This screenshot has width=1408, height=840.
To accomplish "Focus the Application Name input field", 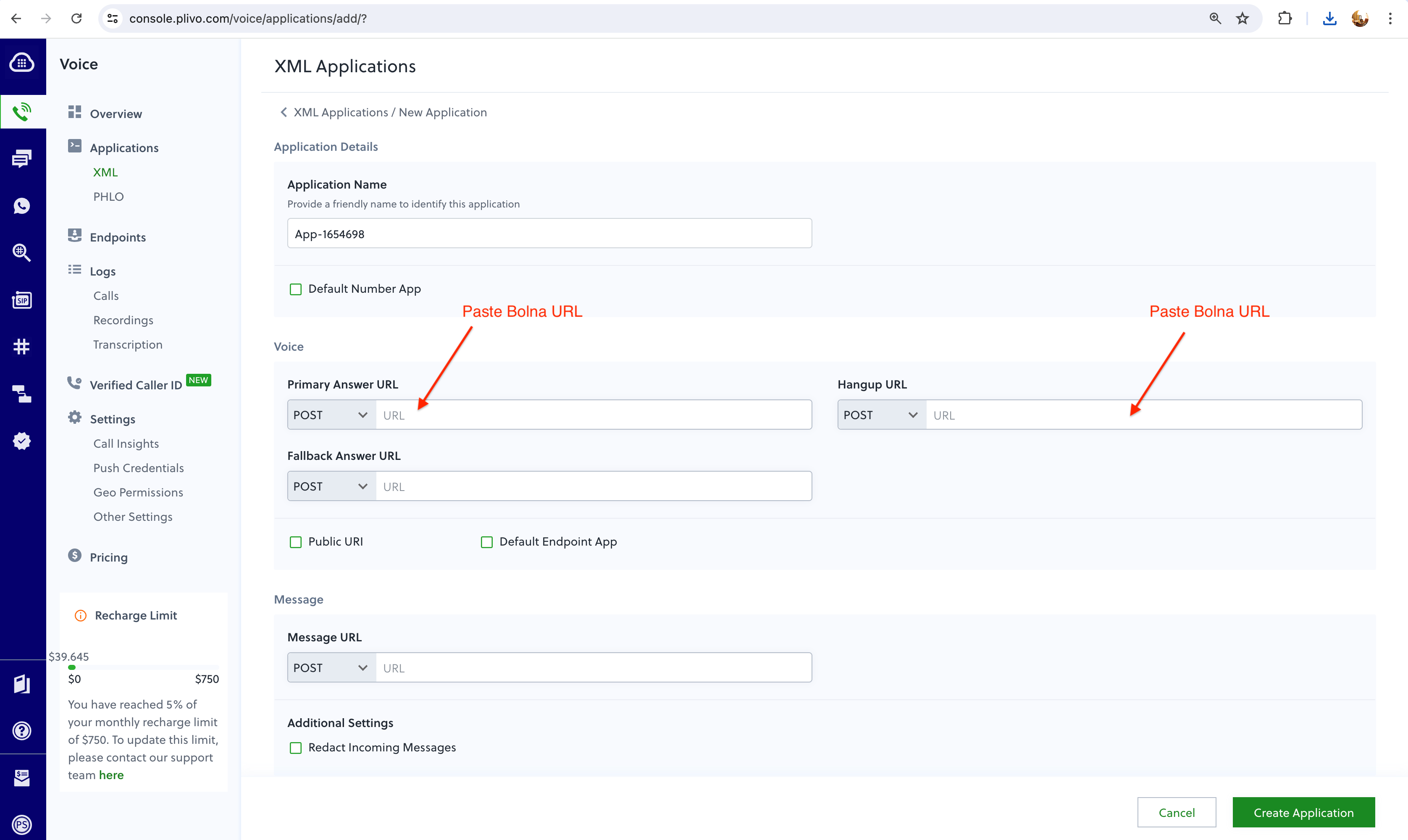I will [x=549, y=233].
